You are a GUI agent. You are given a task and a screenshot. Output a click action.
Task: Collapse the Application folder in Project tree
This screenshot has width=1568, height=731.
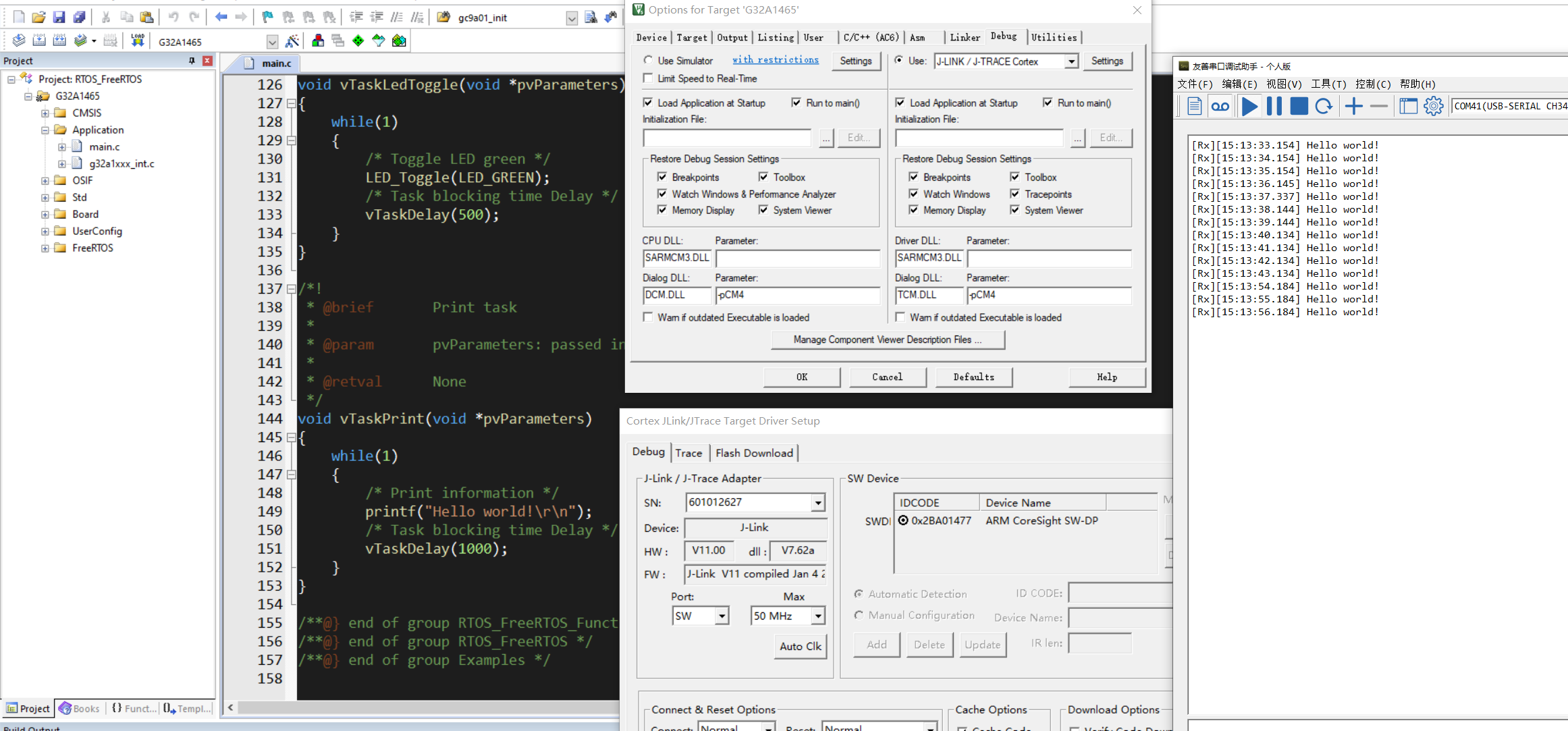click(45, 130)
